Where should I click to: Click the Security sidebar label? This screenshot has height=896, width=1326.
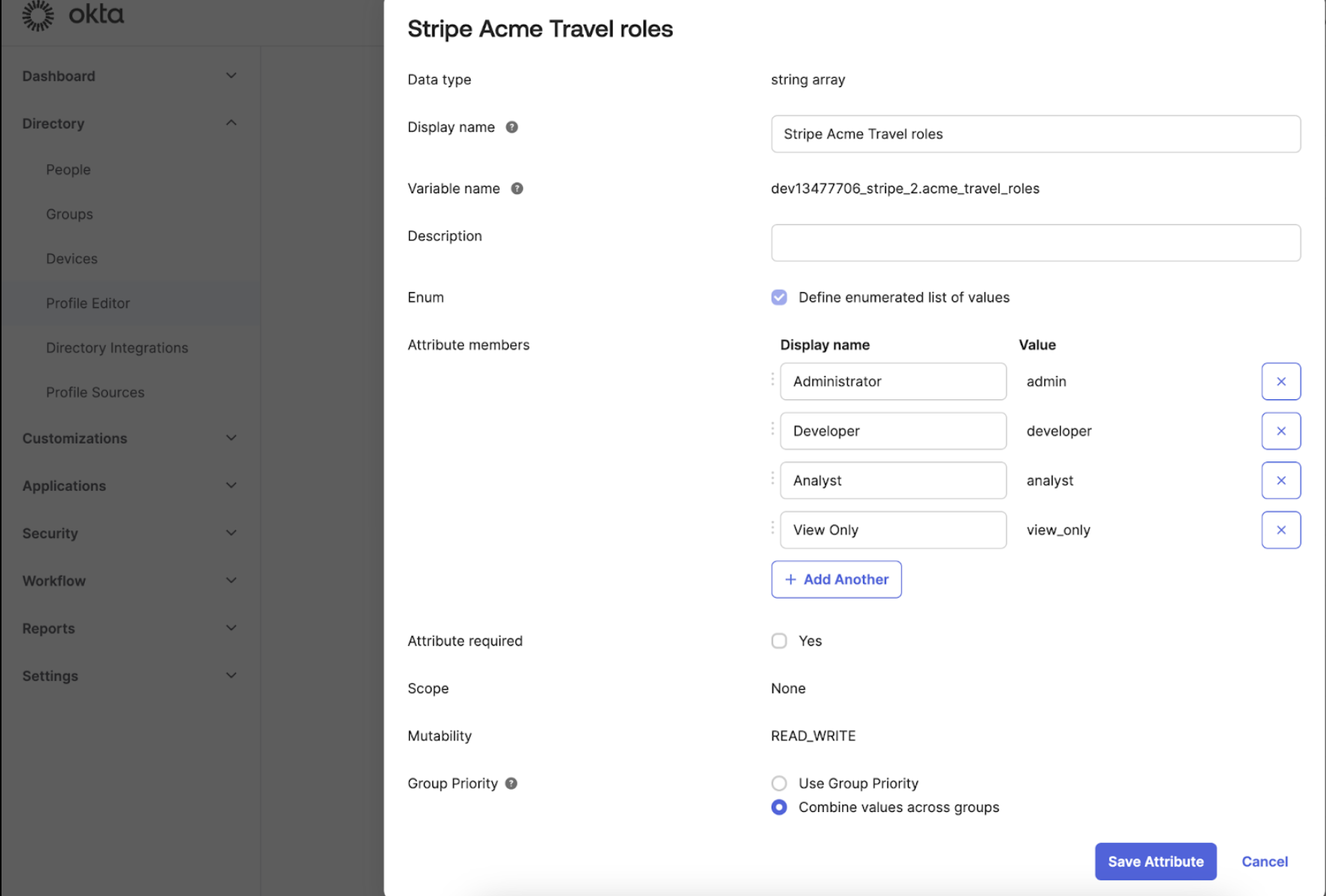[50, 533]
